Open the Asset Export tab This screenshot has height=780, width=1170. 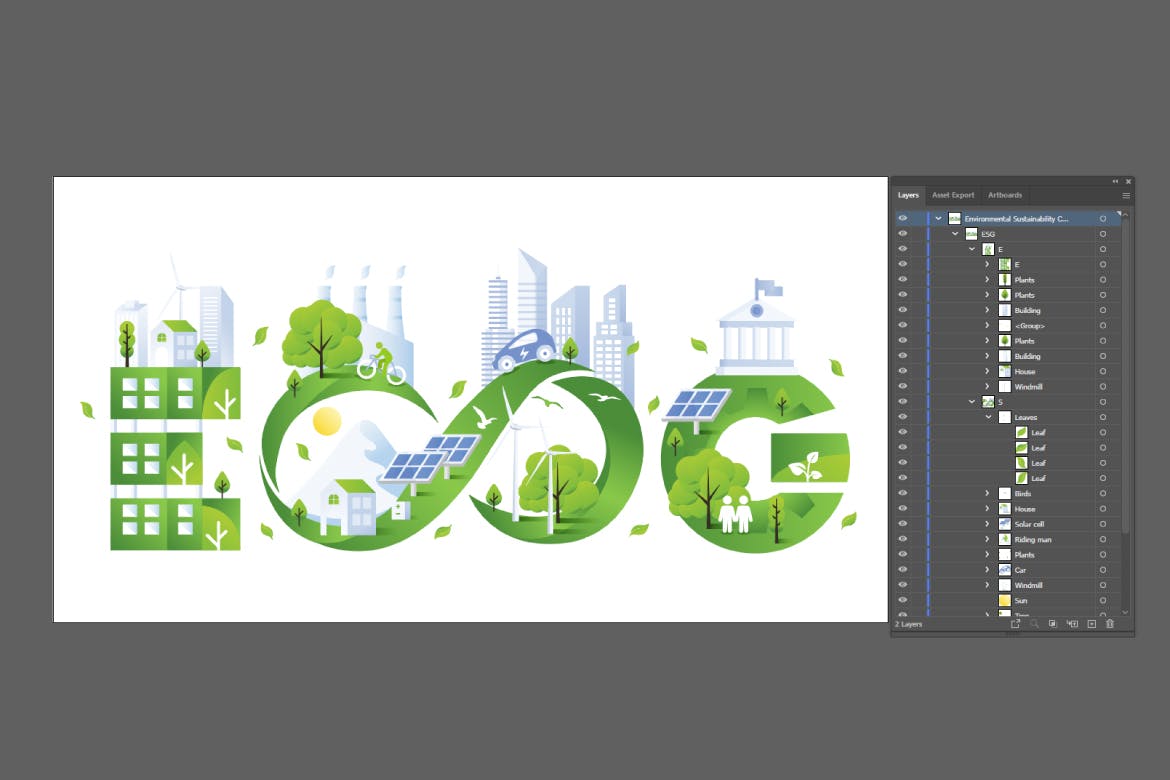point(952,195)
